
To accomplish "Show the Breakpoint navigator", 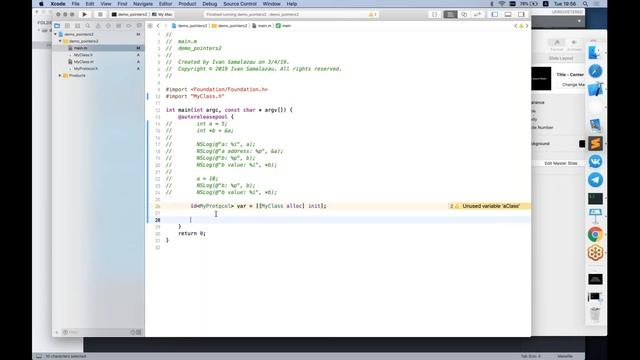I will pyautogui.click(x=129, y=26).
